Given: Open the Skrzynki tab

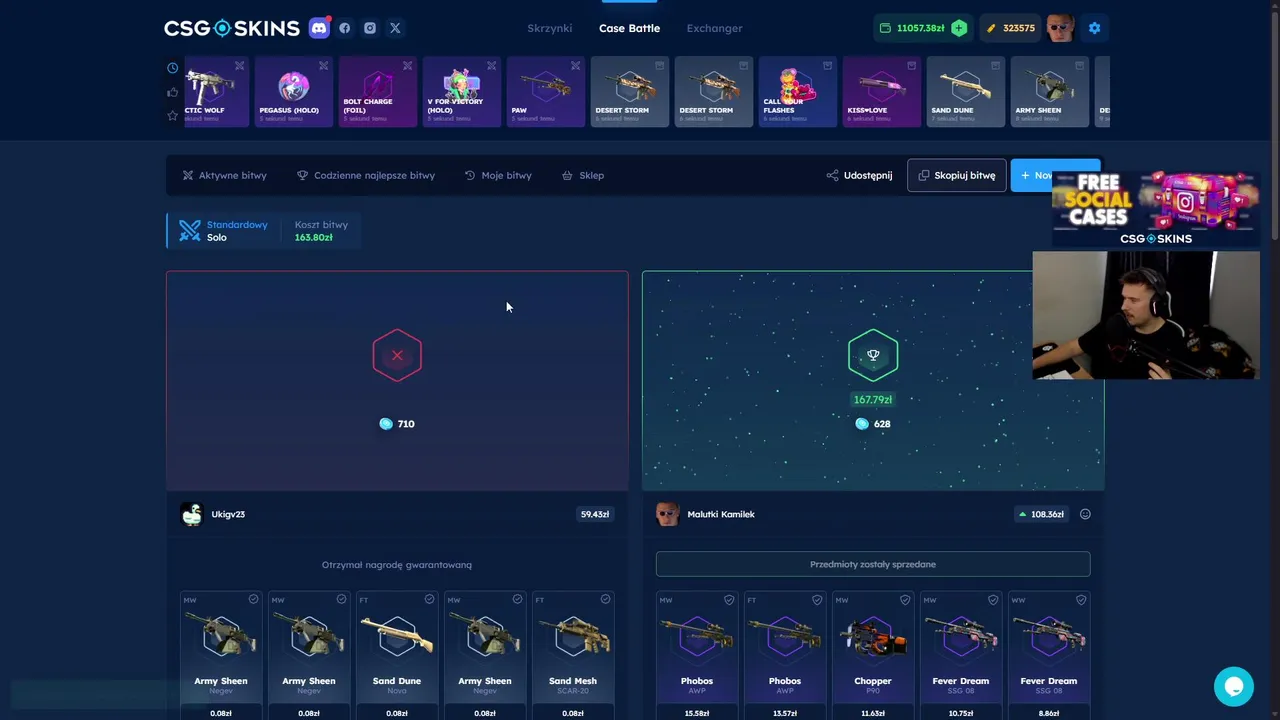Looking at the screenshot, I should (x=550, y=28).
